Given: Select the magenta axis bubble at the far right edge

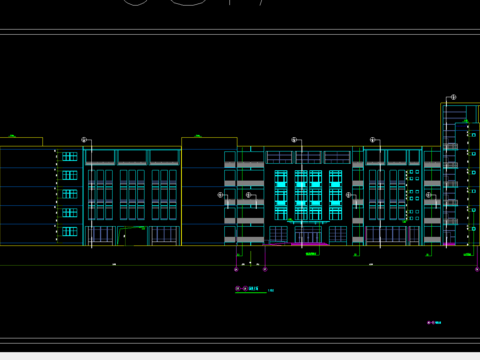Looking at the screenshot, I should point(478,269).
